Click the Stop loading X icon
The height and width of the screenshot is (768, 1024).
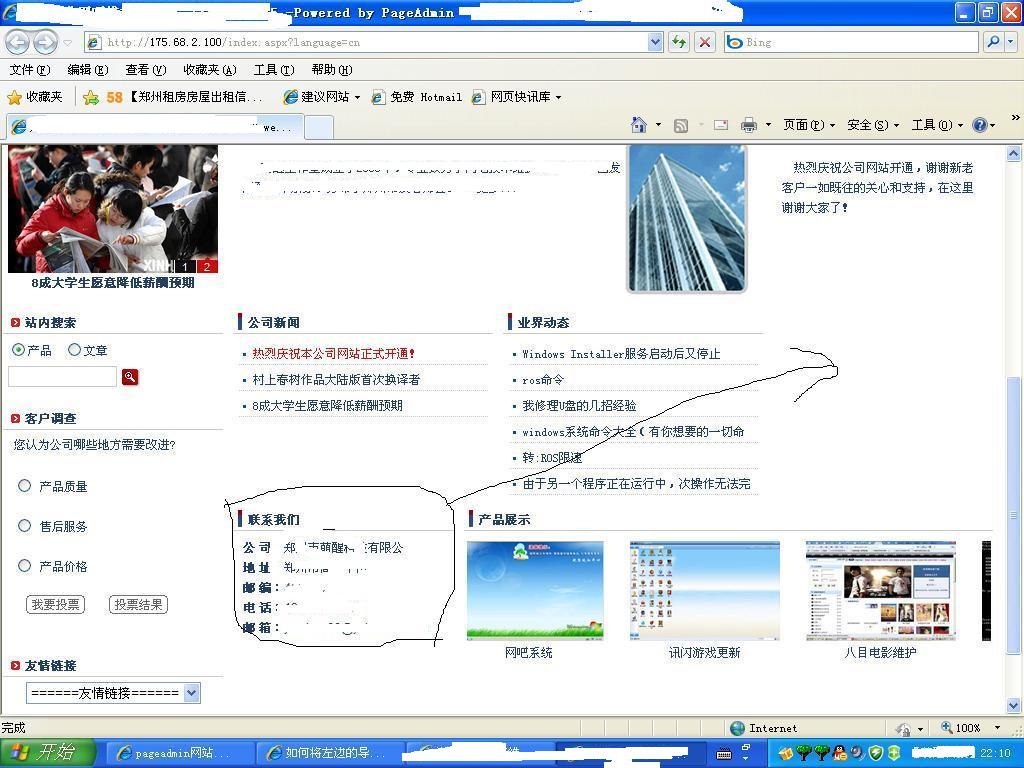705,42
